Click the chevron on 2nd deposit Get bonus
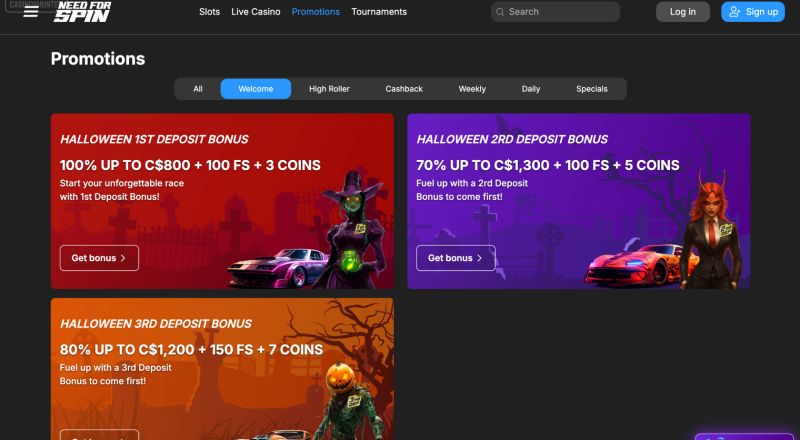 tap(480, 258)
